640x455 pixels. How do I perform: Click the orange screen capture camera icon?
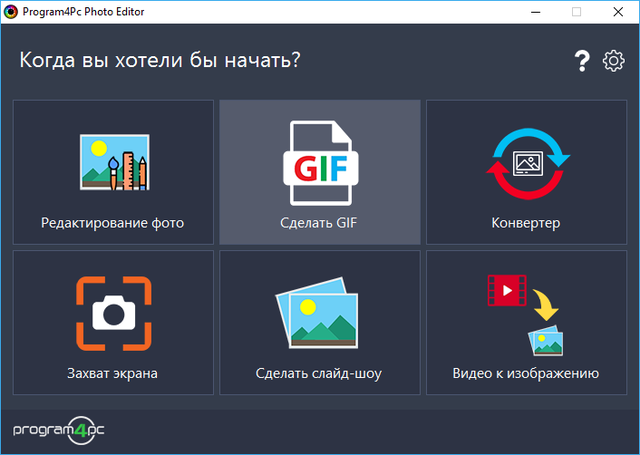[x=113, y=315]
